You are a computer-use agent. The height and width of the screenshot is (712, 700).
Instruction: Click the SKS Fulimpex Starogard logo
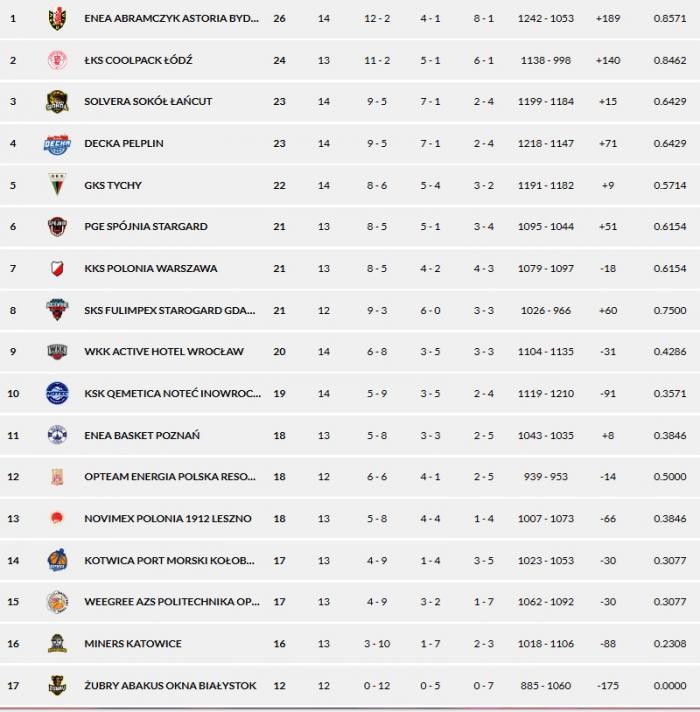point(57,310)
